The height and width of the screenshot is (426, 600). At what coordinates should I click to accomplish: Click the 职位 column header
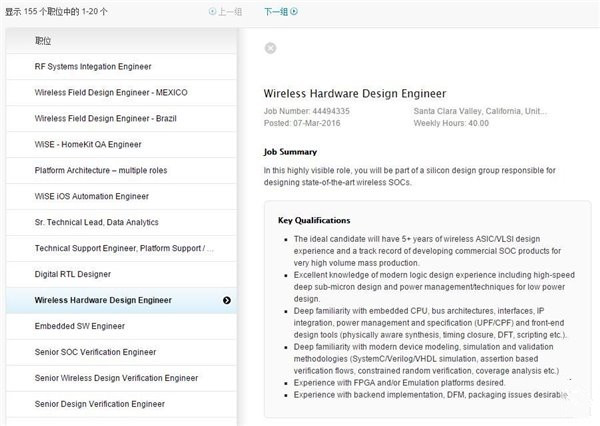point(43,41)
